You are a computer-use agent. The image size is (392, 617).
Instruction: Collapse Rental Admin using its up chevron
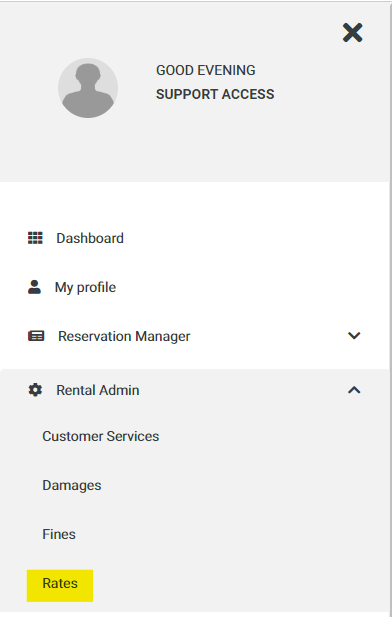pyautogui.click(x=354, y=390)
